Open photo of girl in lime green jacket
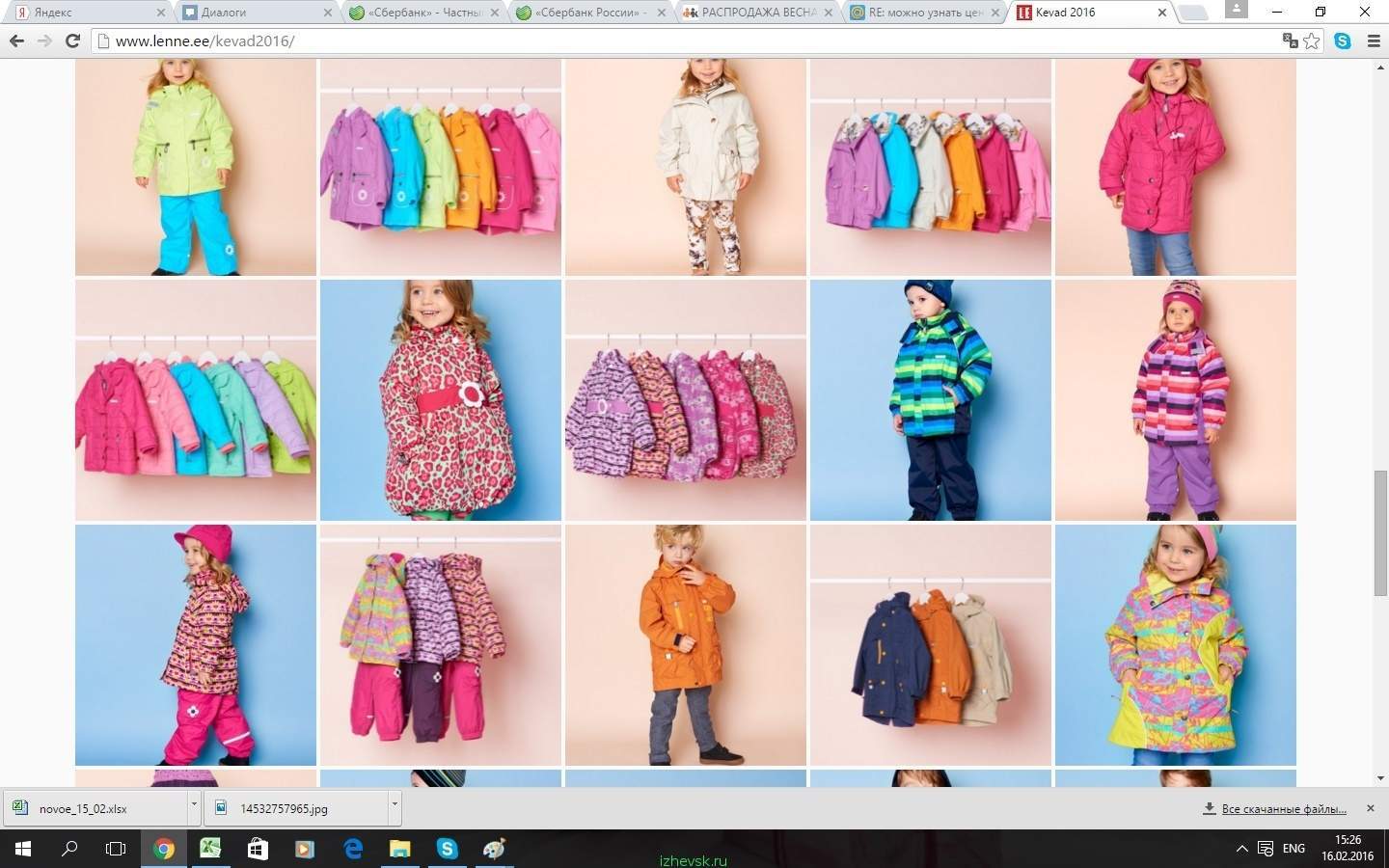1389x868 pixels. click(x=196, y=167)
